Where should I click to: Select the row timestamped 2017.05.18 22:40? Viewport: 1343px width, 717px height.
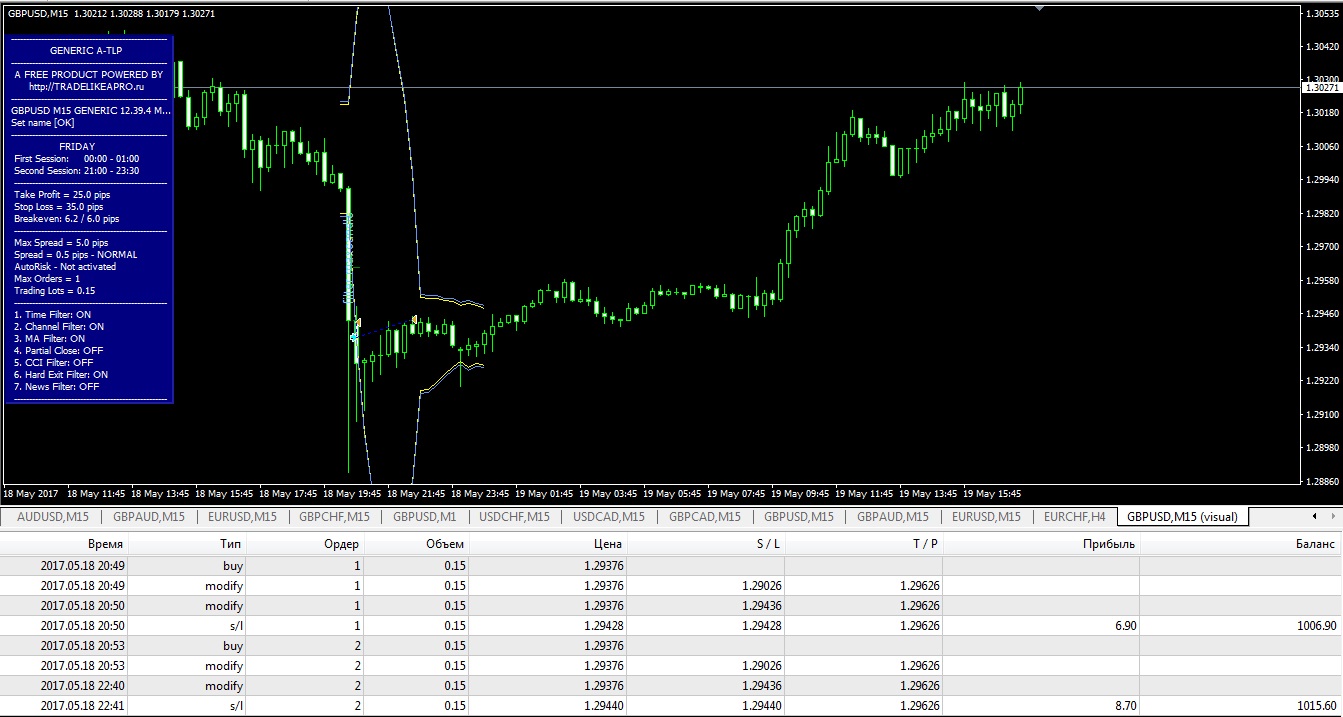pyautogui.click(x=671, y=686)
